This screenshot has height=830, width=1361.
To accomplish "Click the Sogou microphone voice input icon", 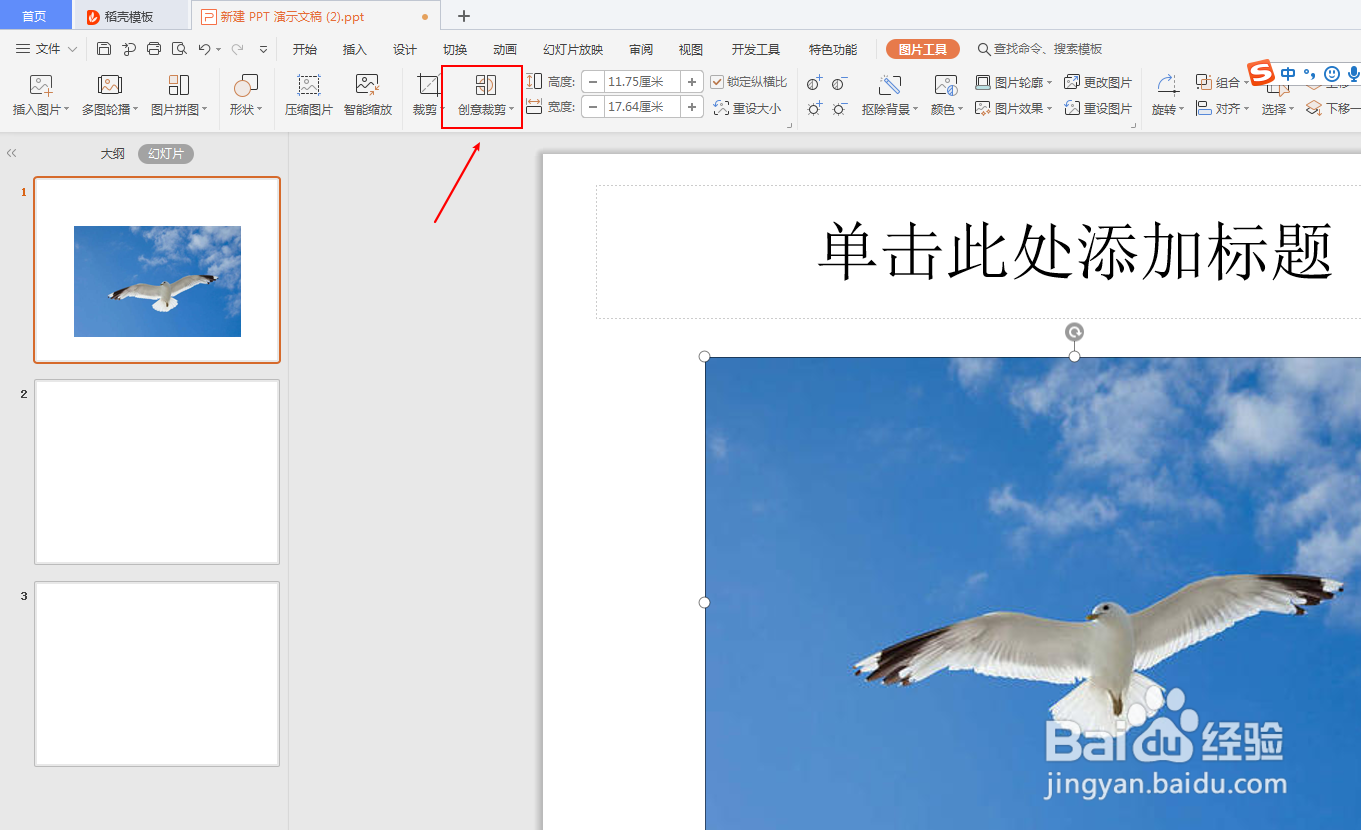I will 1354,74.
